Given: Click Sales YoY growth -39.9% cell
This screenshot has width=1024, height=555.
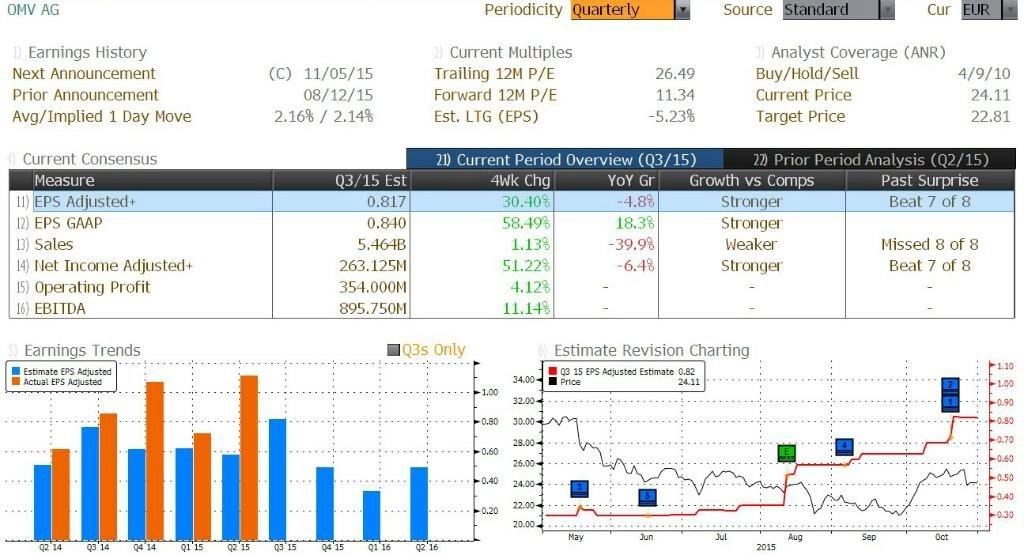Looking at the screenshot, I should (631, 245).
